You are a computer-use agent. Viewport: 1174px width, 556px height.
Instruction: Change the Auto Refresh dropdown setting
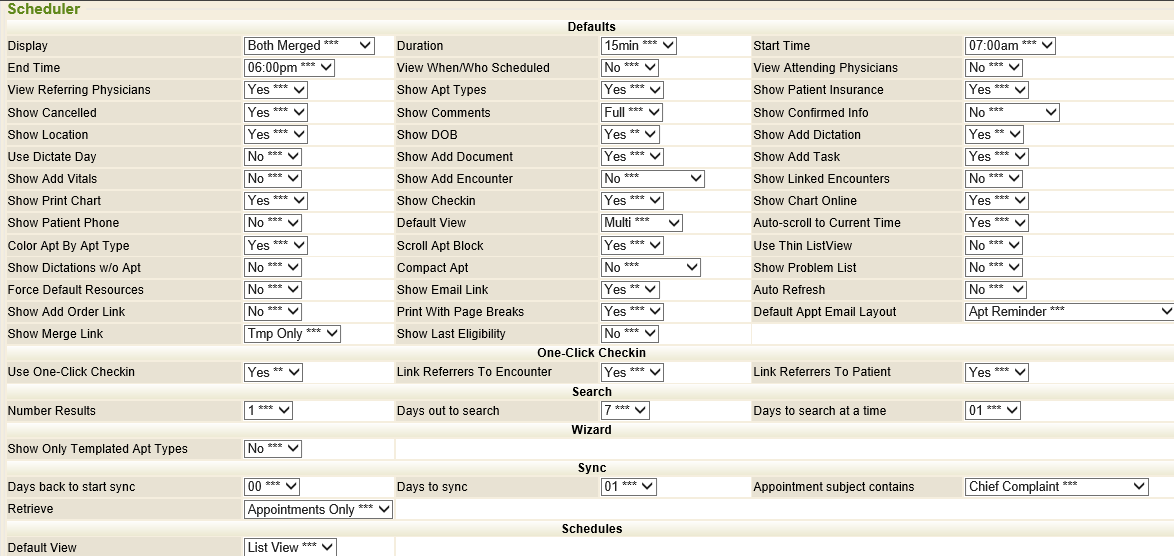(995, 290)
